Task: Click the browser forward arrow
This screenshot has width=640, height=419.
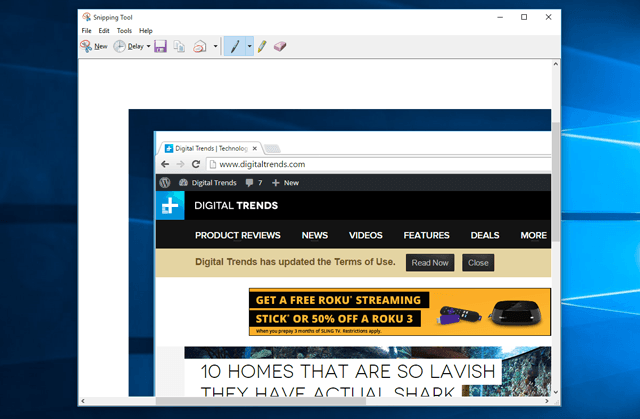Action: click(x=180, y=164)
